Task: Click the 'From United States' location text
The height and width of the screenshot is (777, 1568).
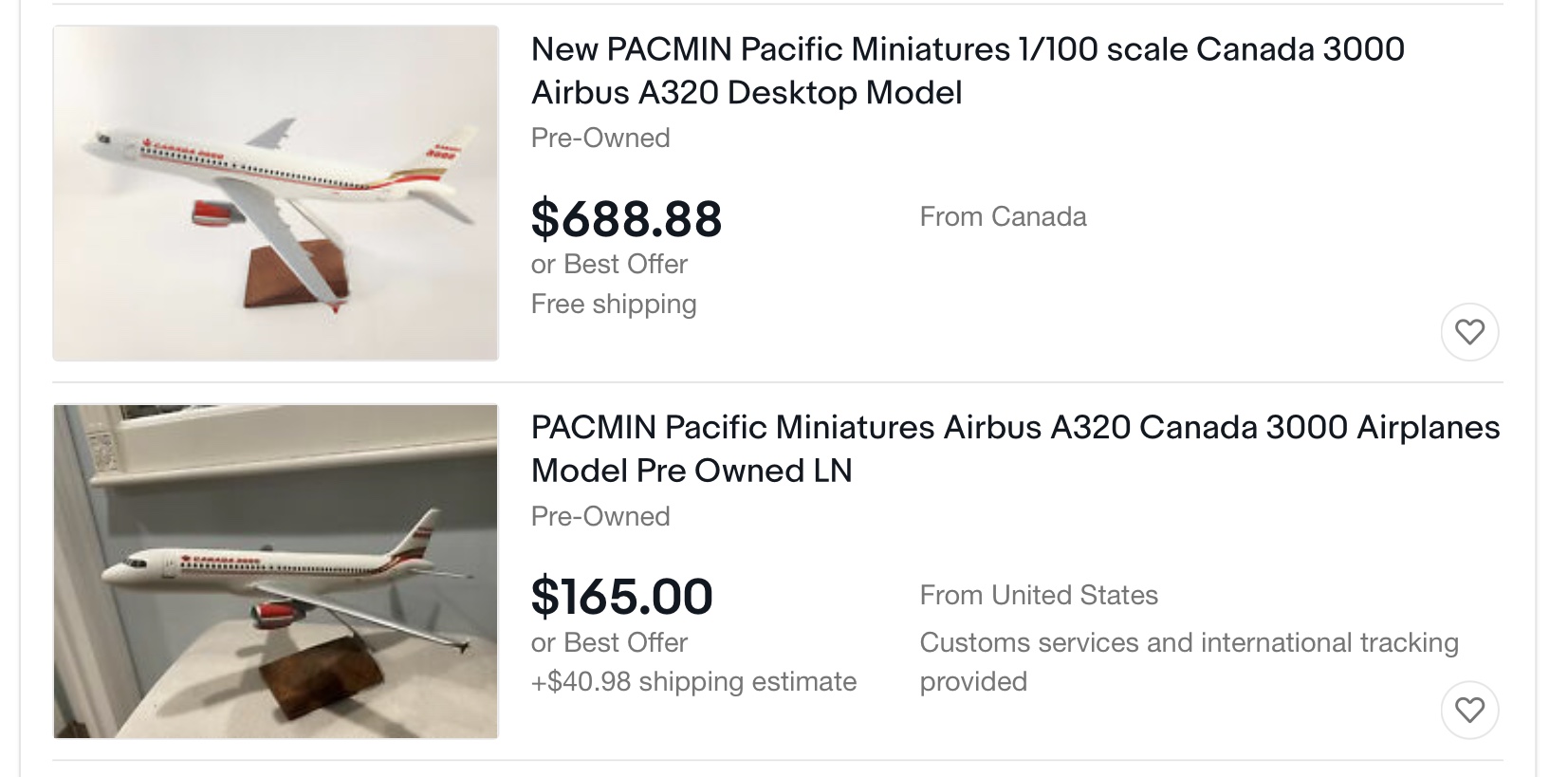Action: [x=1039, y=595]
